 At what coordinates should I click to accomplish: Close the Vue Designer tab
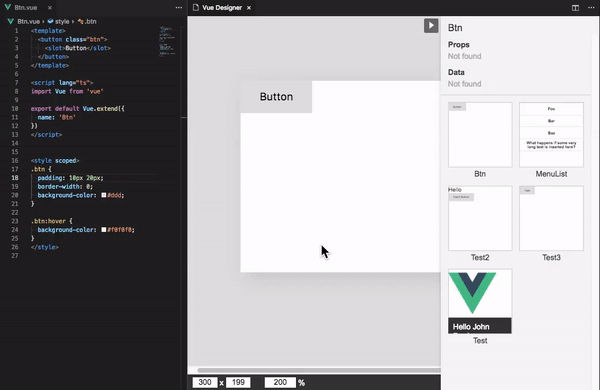tap(249, 8)
